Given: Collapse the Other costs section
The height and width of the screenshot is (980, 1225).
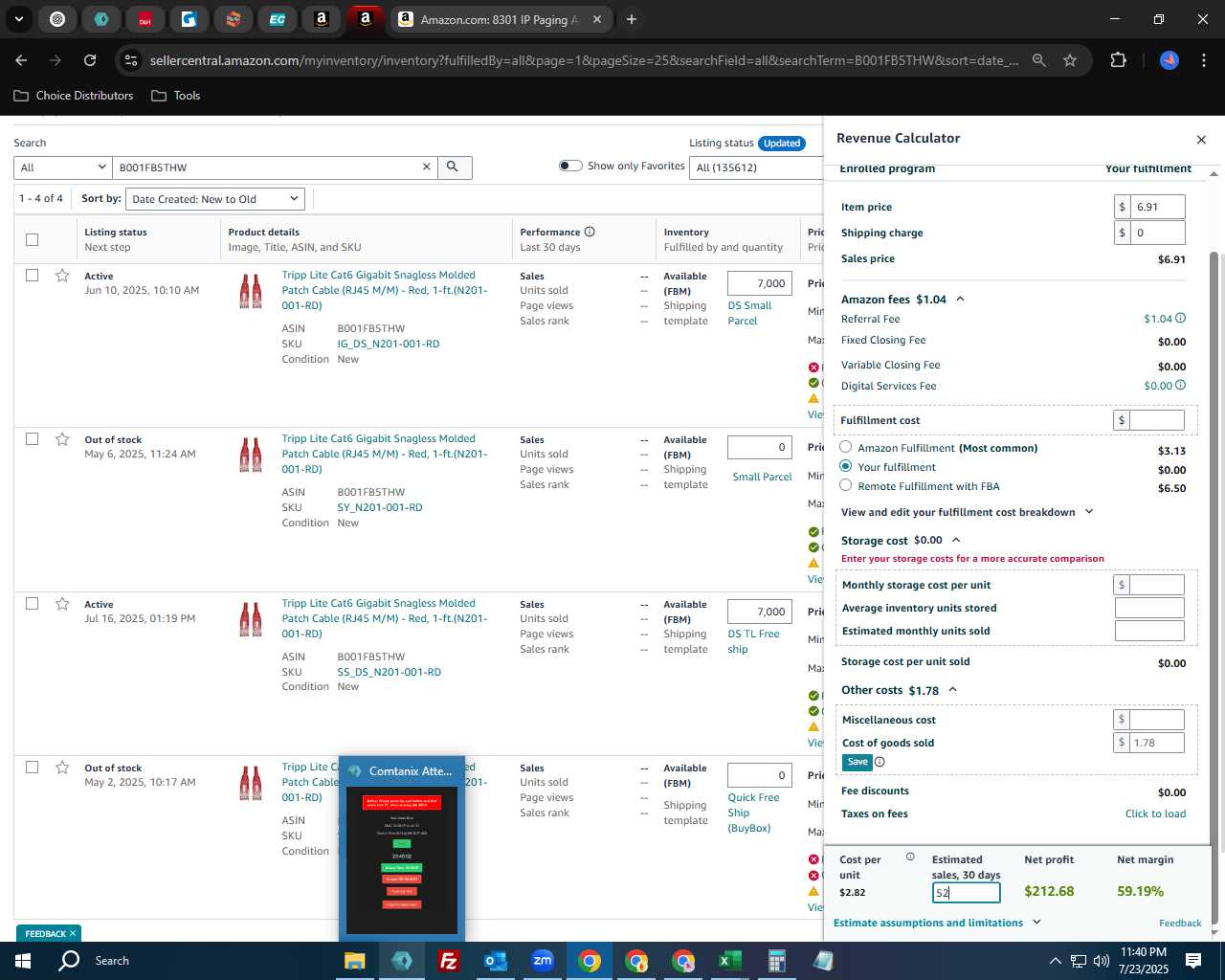Looking at the screenshot, I should (x=952, y=690).
